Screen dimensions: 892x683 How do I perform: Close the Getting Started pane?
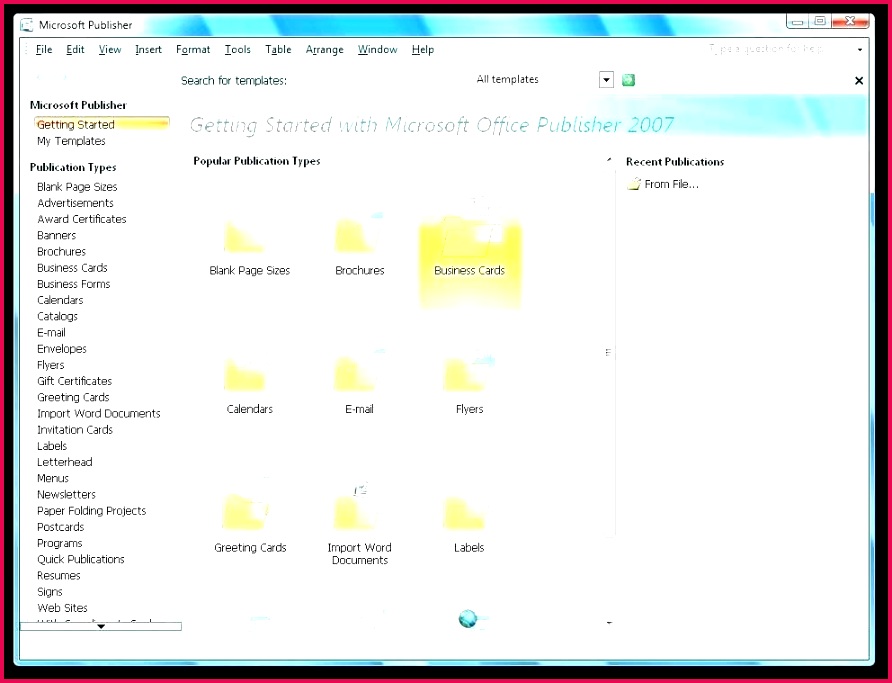[859, 81]
